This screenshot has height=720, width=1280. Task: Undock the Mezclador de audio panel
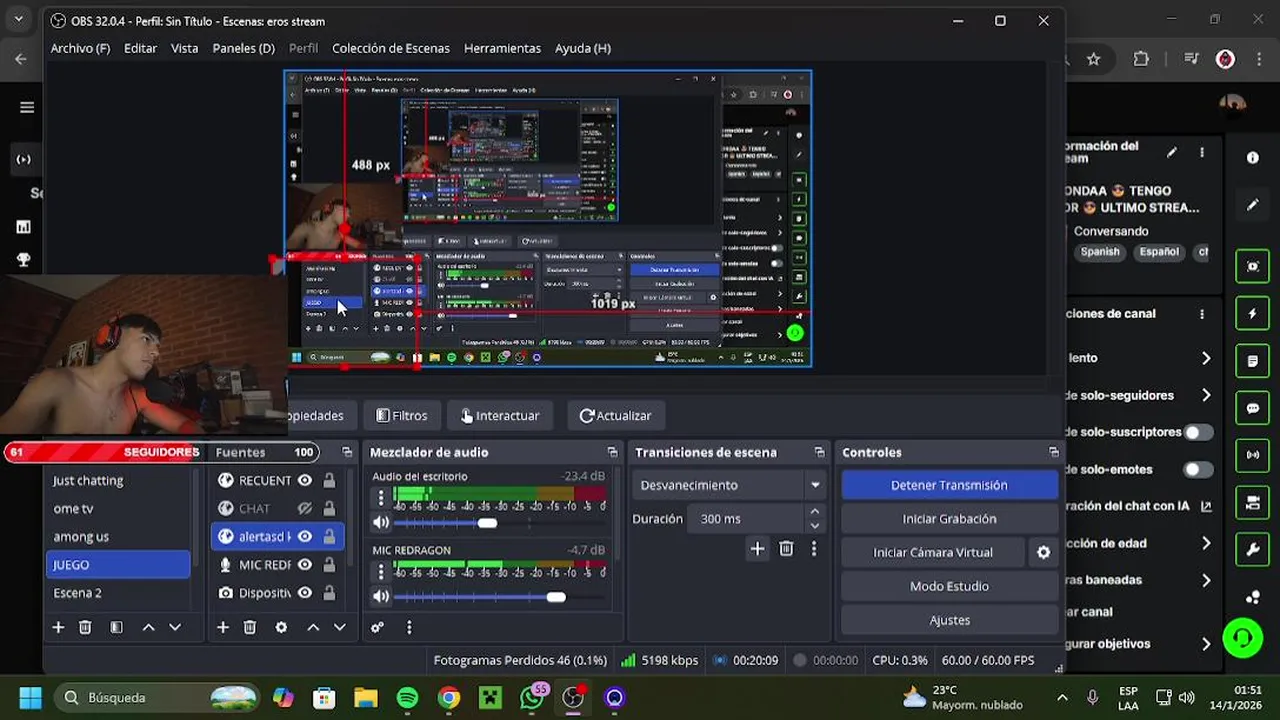point(612,452)
